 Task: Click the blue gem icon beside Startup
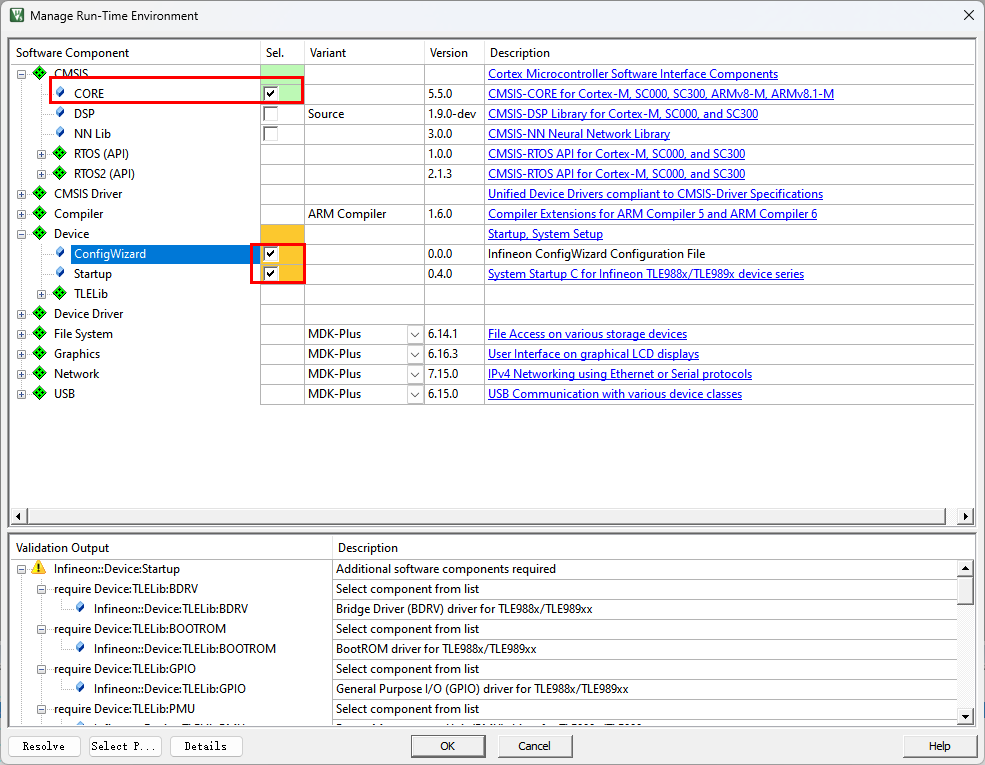(60, 273)
